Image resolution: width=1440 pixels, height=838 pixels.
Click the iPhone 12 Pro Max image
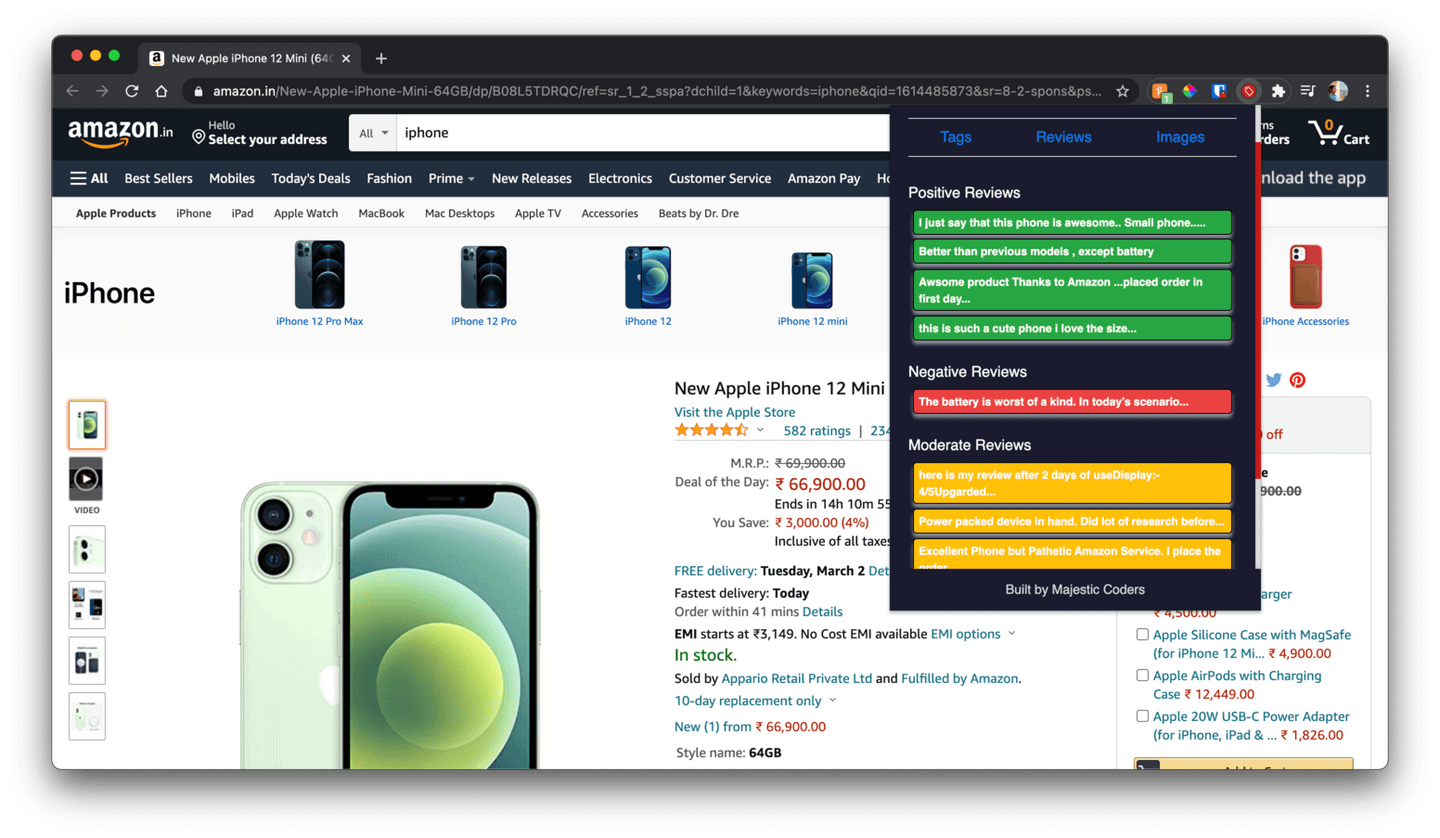click(319, 274)
